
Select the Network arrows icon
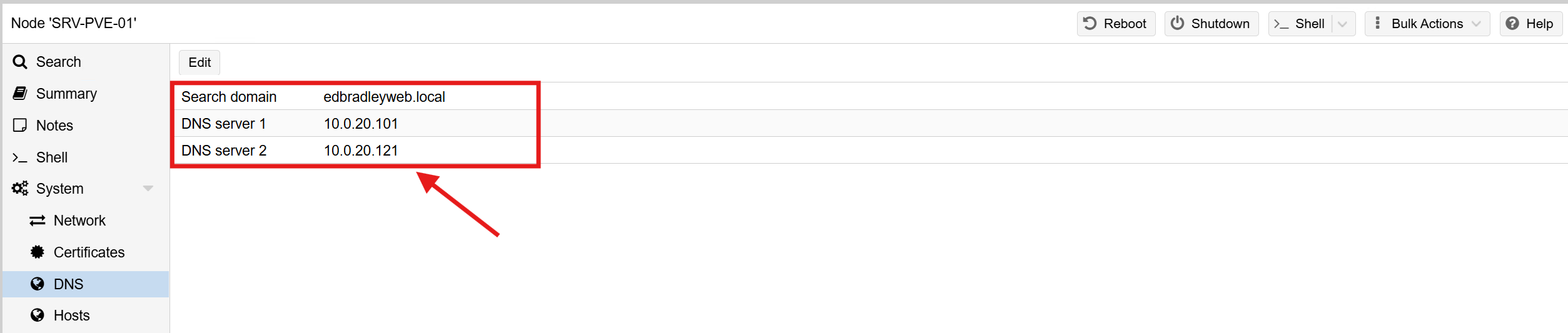38,221
